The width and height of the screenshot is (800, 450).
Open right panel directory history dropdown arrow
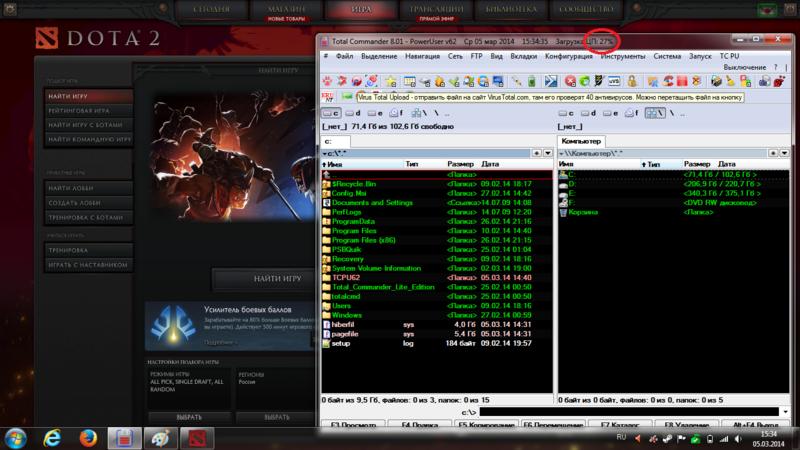(x=784, y=153)
